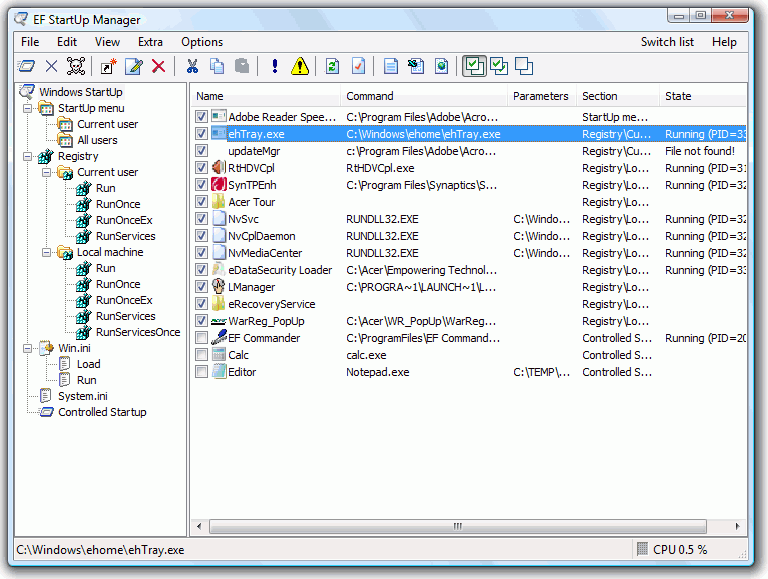Click the green refresh document icon

(x=333, y=66)
